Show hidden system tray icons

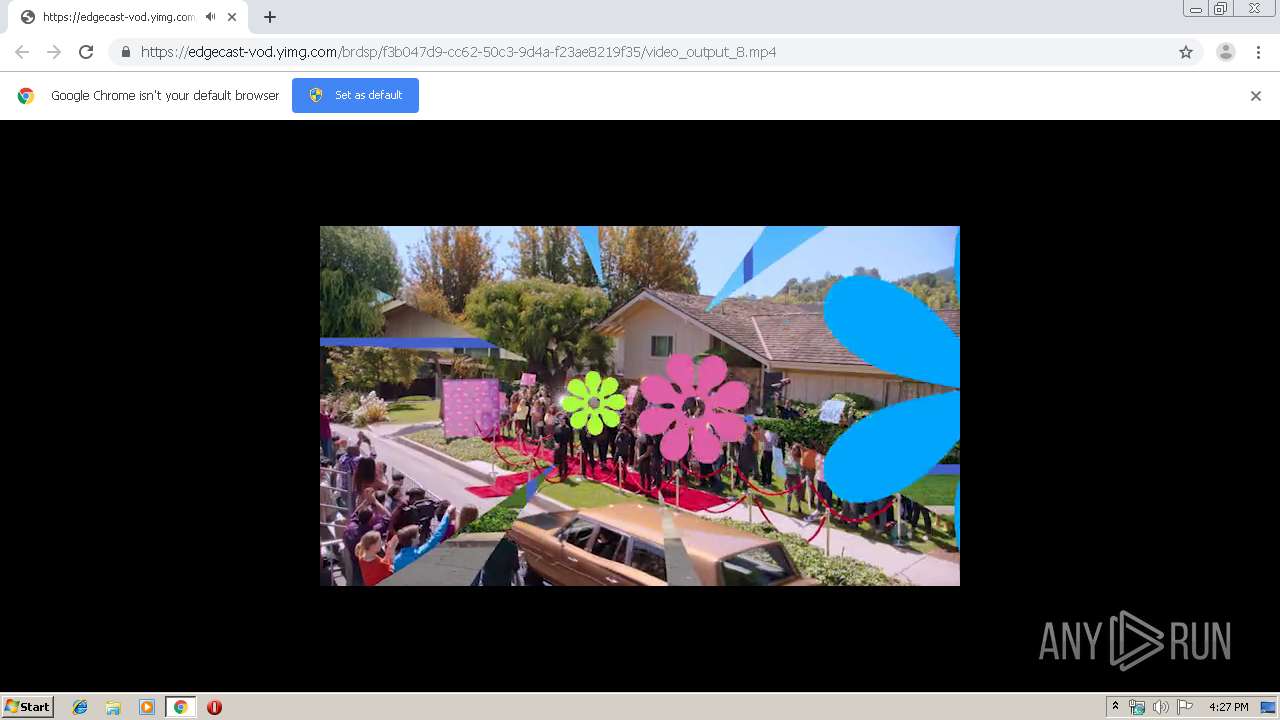point(1115,707)
